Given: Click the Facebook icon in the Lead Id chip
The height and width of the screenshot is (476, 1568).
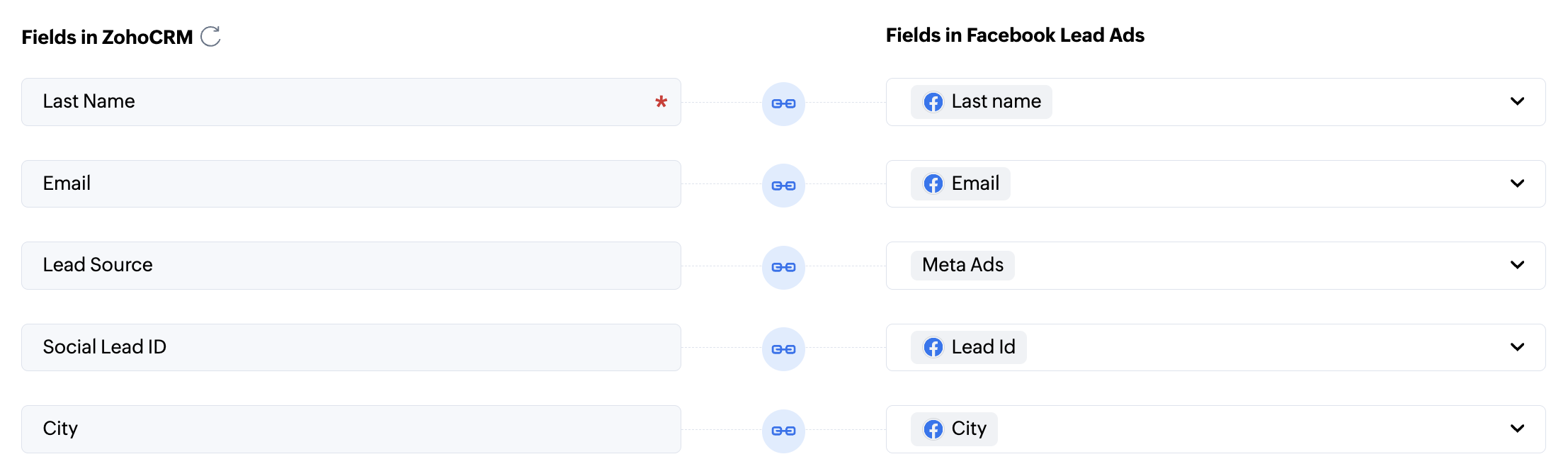Looking at the screenshot, I should click(933, 347).
